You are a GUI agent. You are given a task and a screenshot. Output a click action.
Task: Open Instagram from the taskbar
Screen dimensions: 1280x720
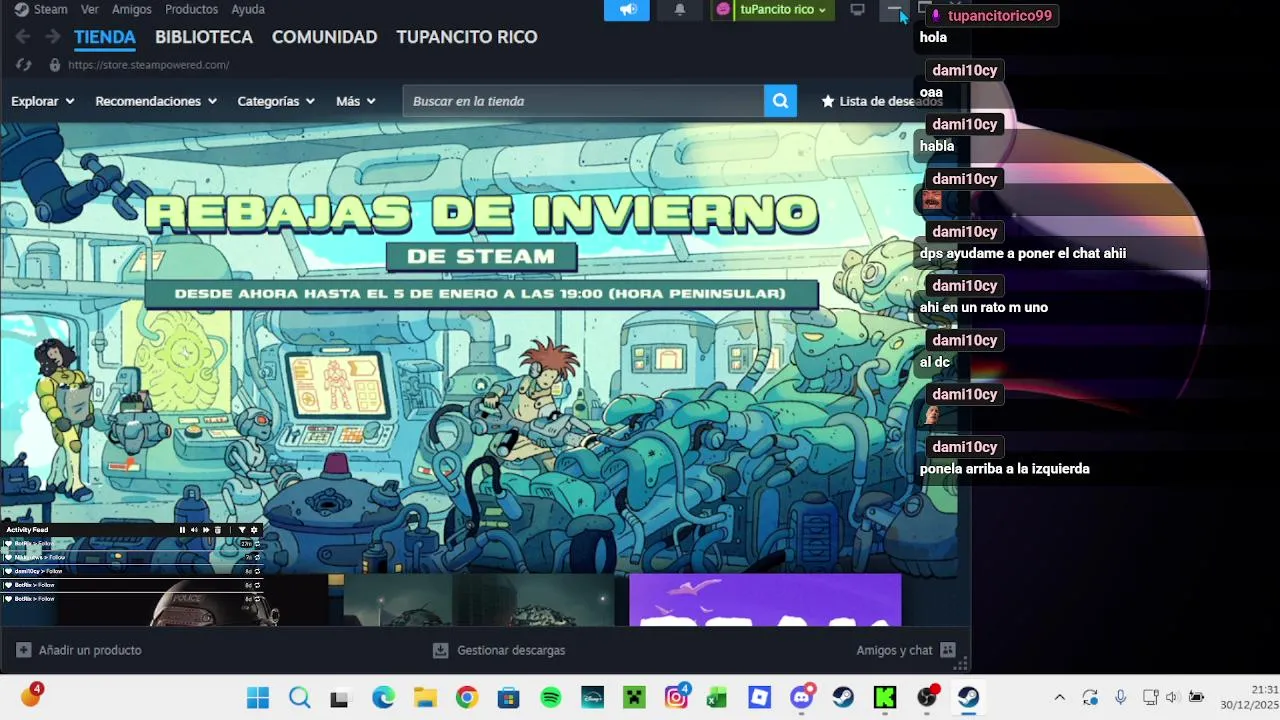coord(676,697)
